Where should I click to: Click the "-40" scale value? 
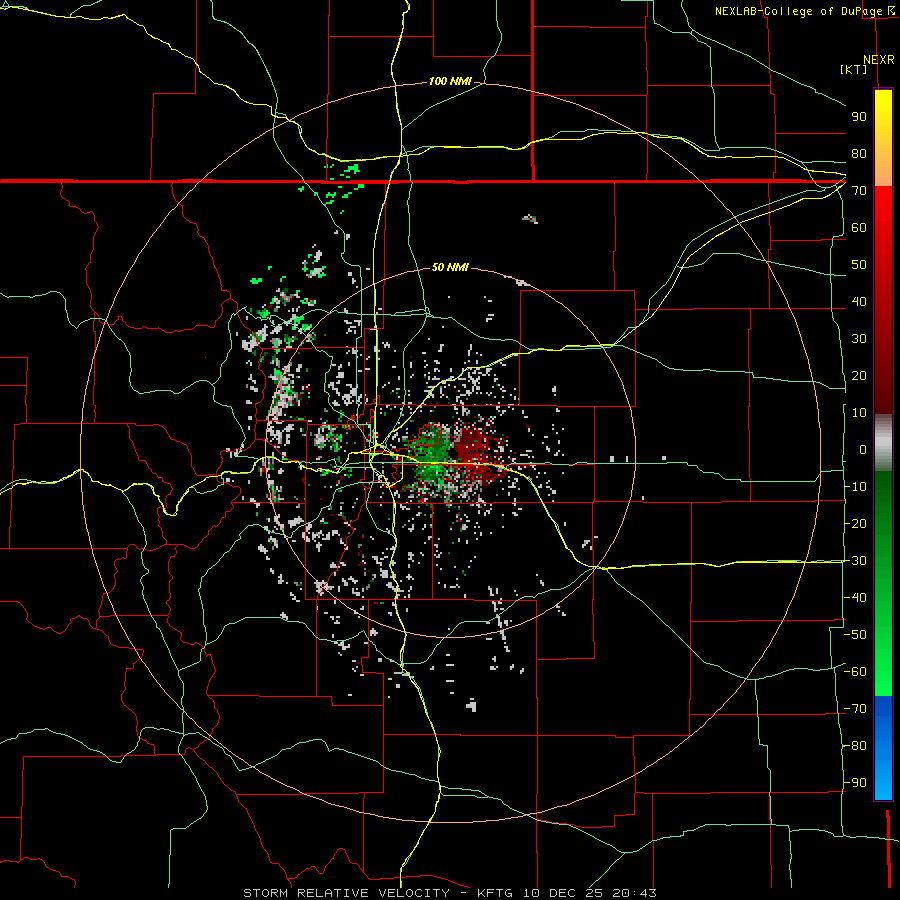pyautogui.click(x=855, y=598)
